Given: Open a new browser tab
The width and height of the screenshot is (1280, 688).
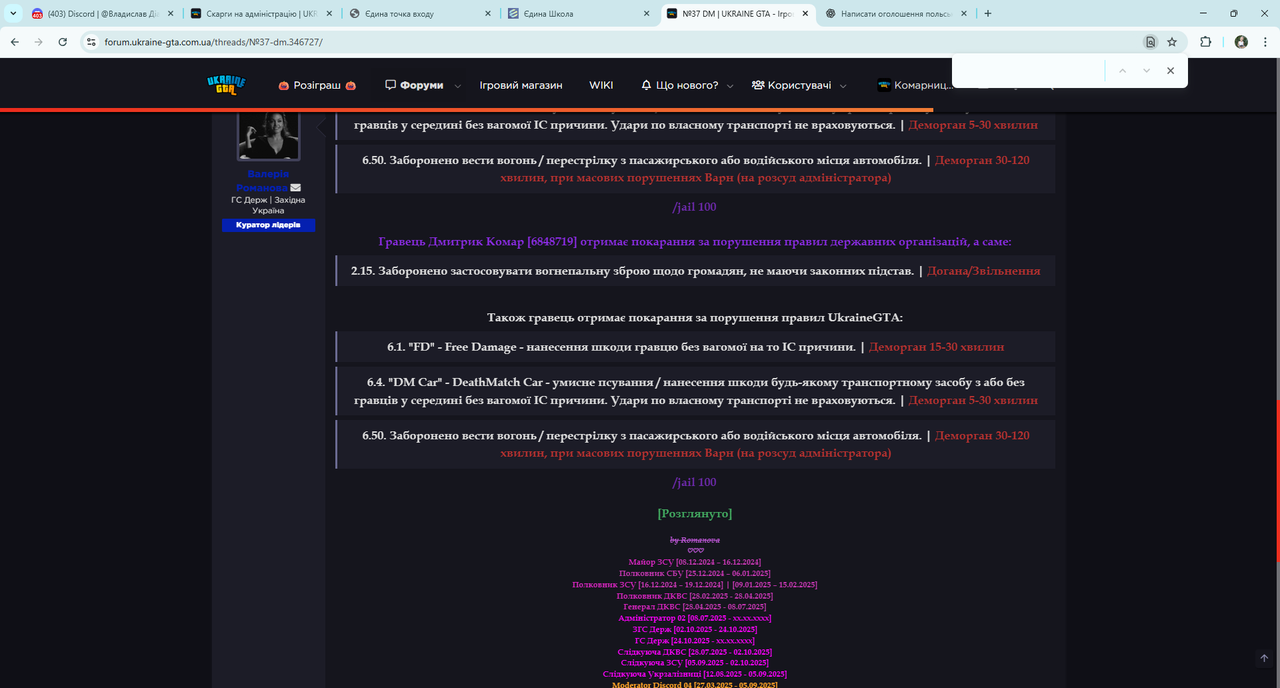Looking at the screenshot, I should click(x=988, y=14).
